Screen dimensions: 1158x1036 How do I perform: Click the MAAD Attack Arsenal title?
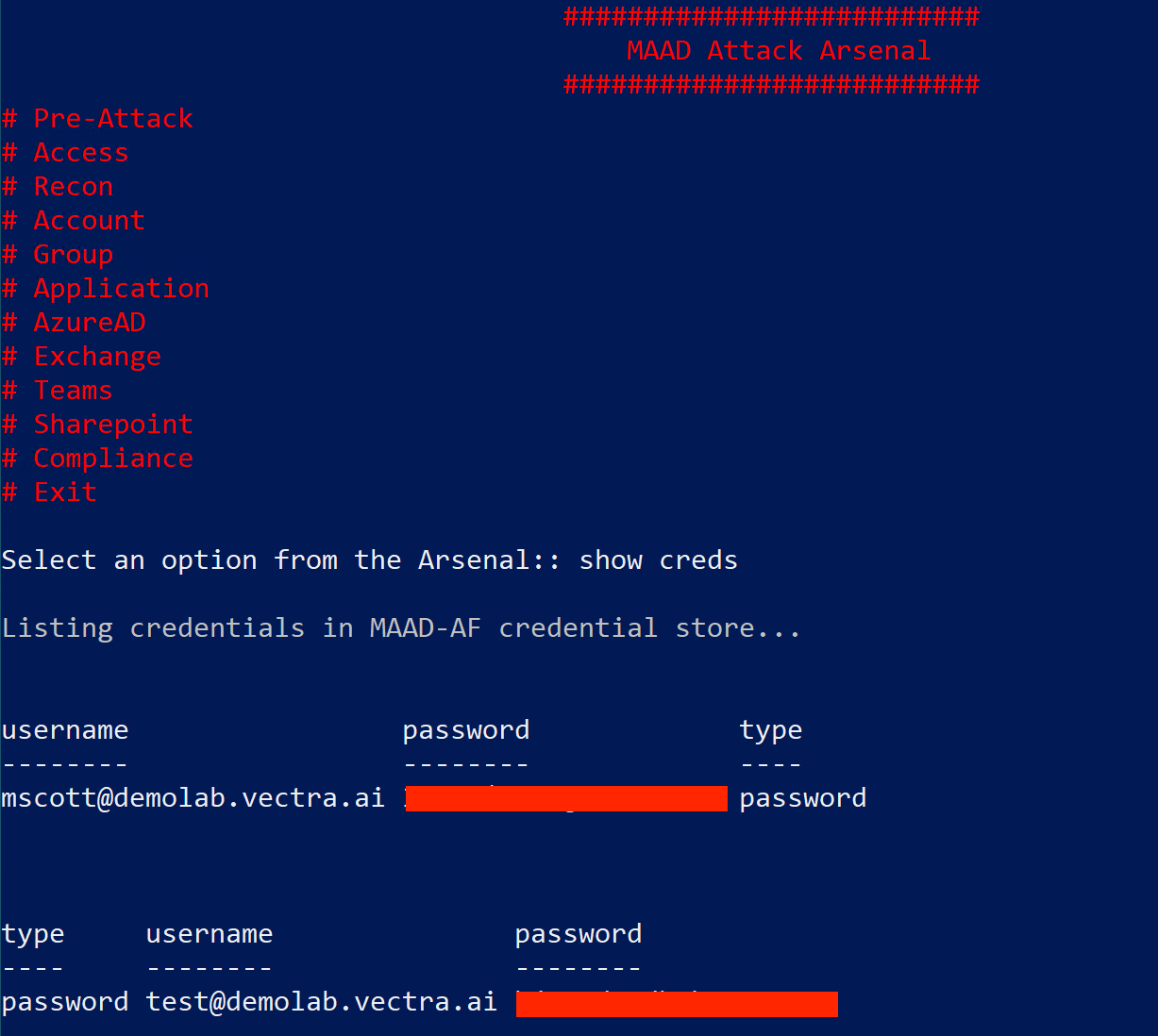coord(779,51)
